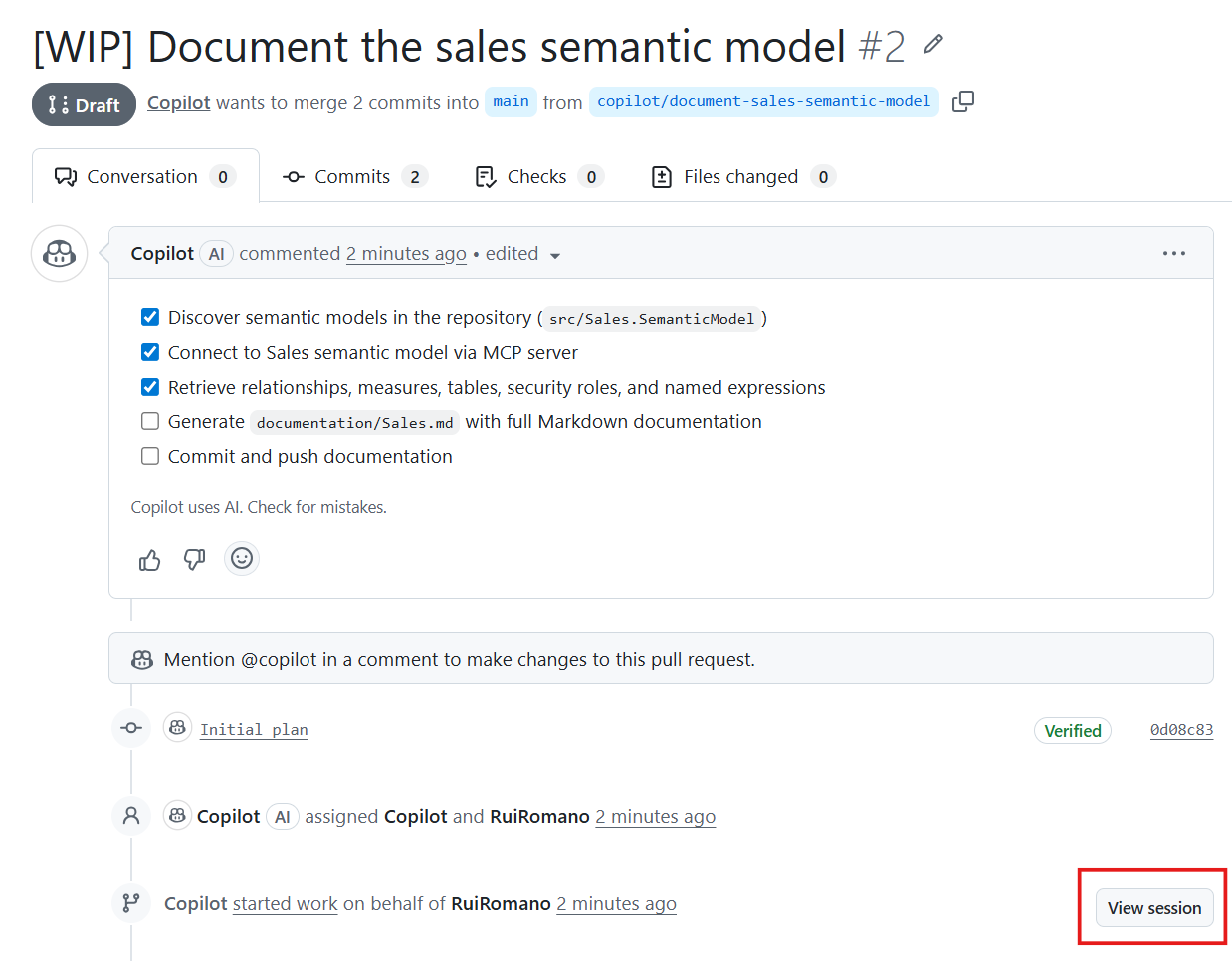Toggle 'Connect to Sales semantic model' checkbox

150,352
